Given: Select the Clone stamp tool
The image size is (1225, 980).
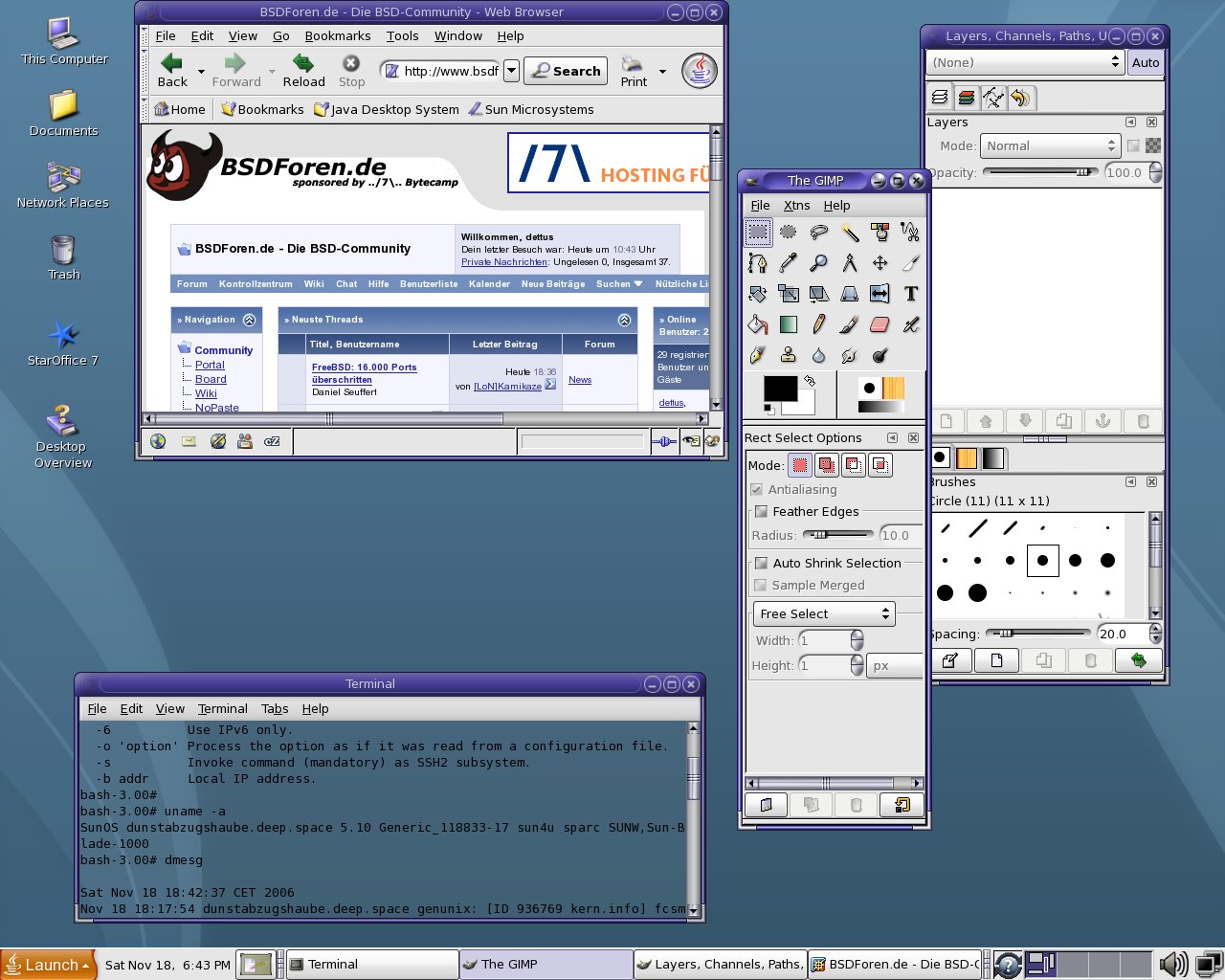Looking at the screenshot, I should point(789,355).
